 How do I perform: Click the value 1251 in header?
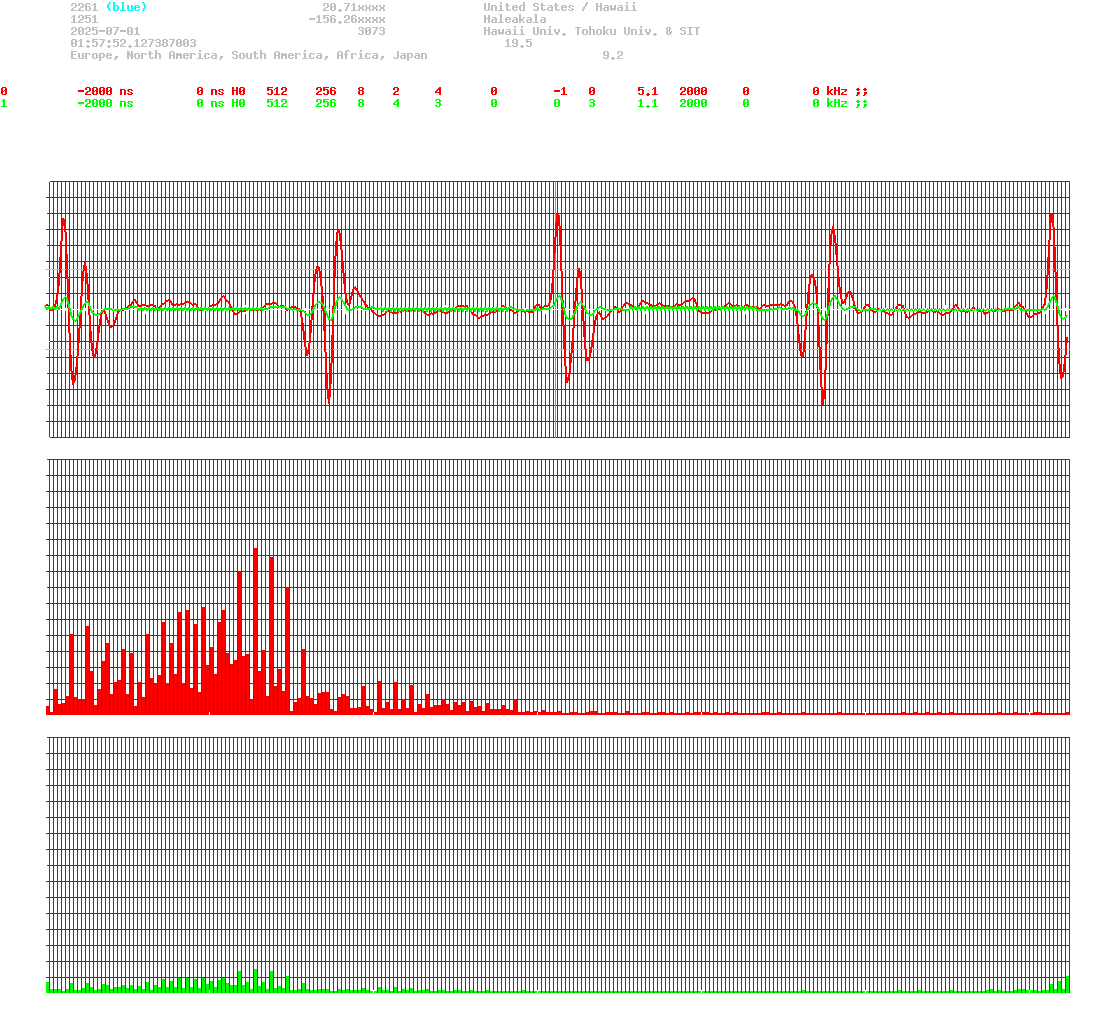[84, 20]
